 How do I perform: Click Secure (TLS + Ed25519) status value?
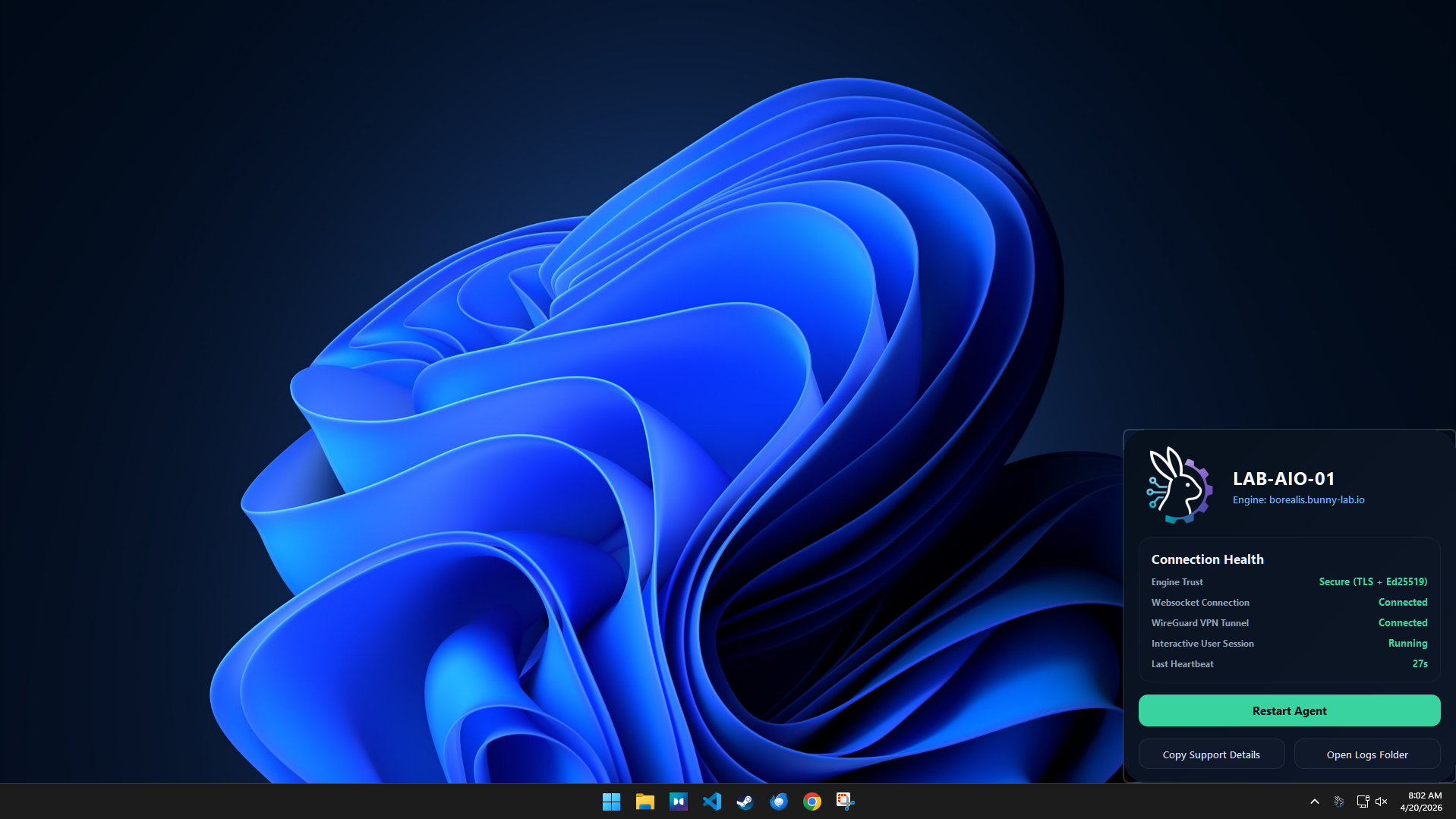pos(1372,581)
